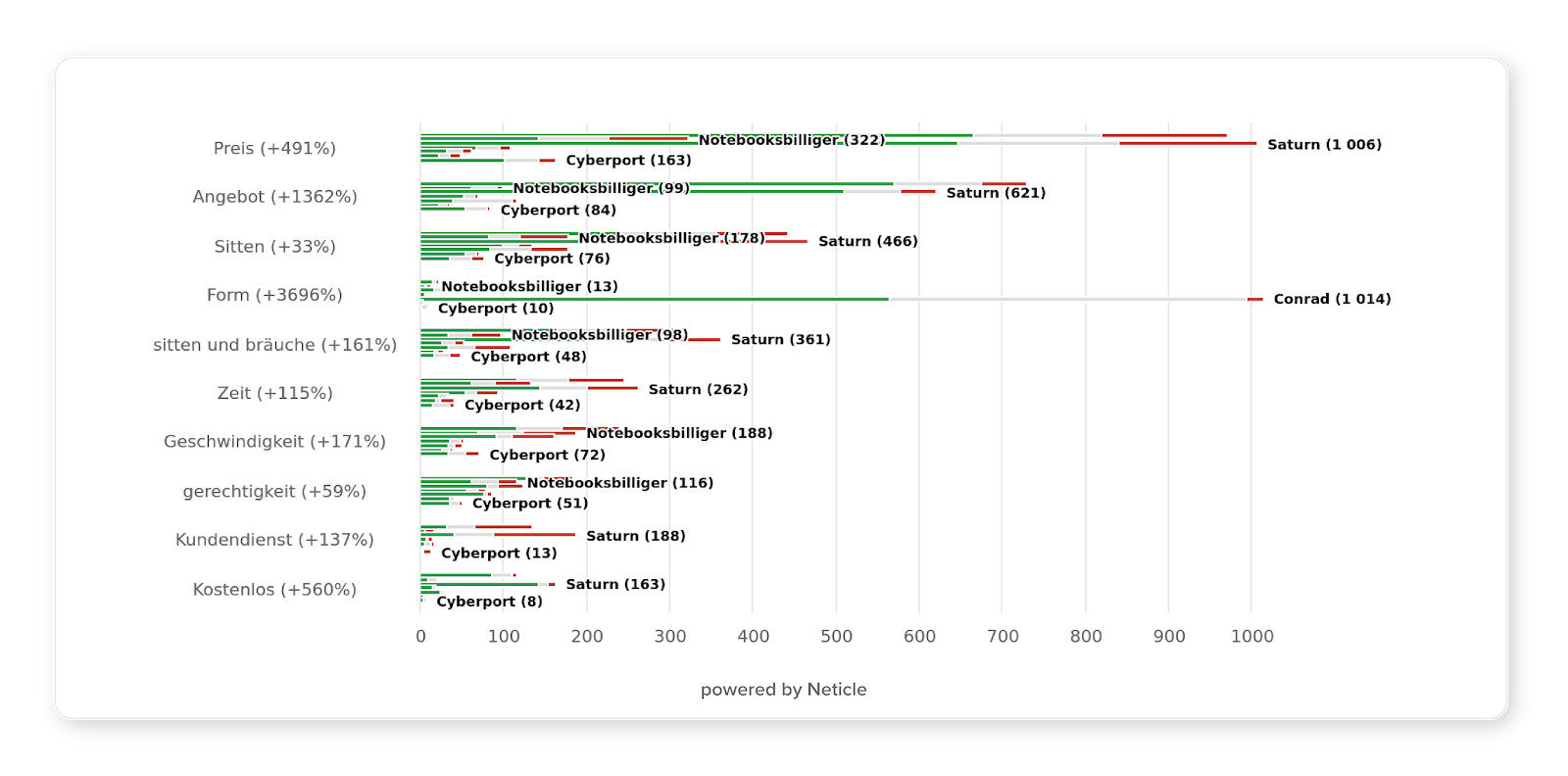Image resolution: width=1568 pixels, height=776 pixels.
Task: Click the x-axis tick label 100
Action: [504, 637]
